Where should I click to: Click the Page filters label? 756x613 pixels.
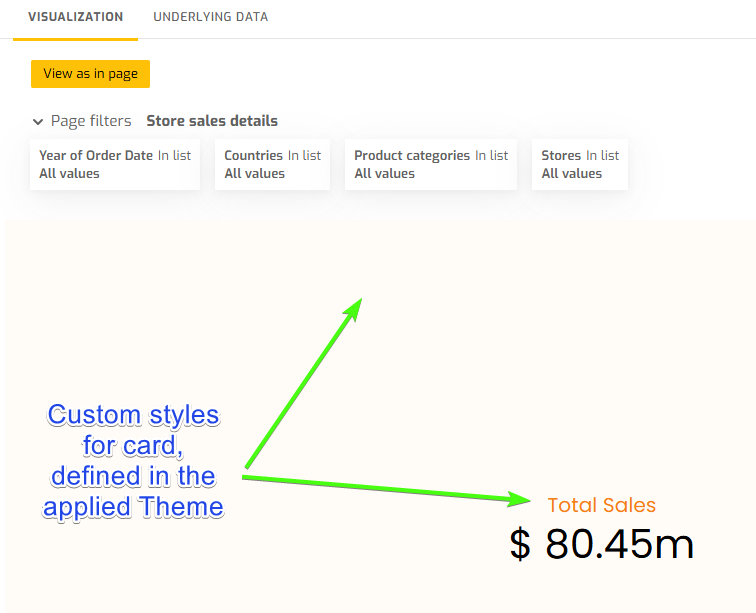(91, 121)
